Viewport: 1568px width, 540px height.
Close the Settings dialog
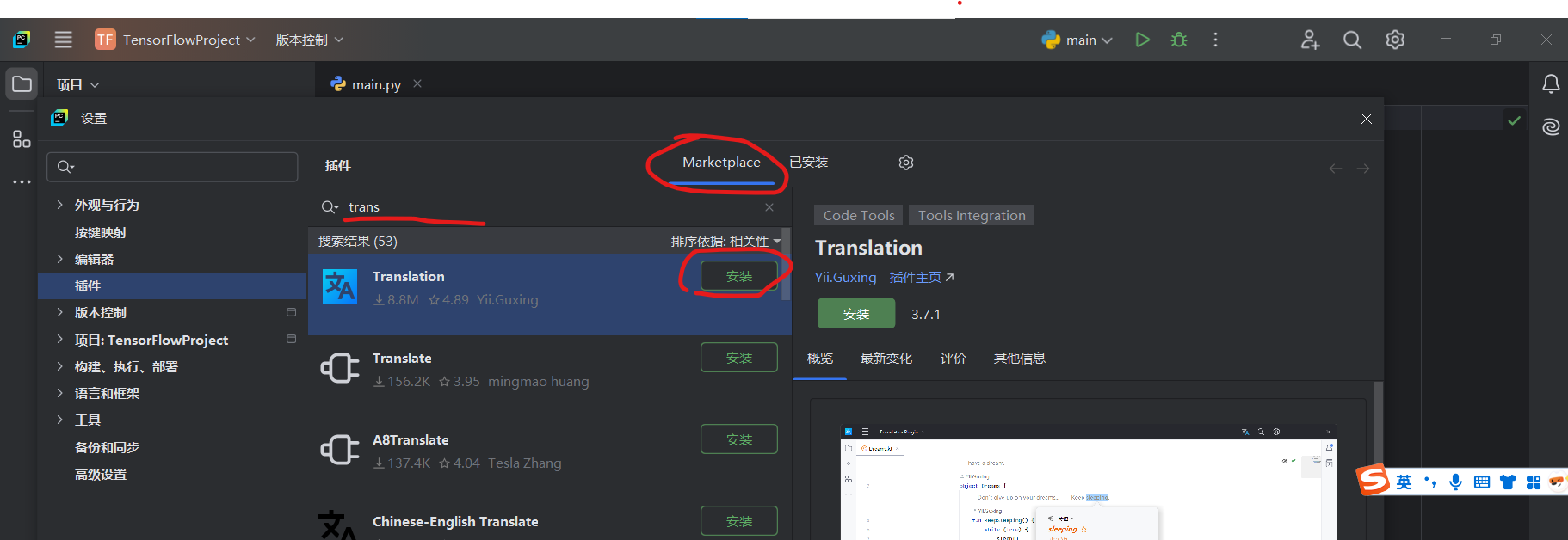1367,119
